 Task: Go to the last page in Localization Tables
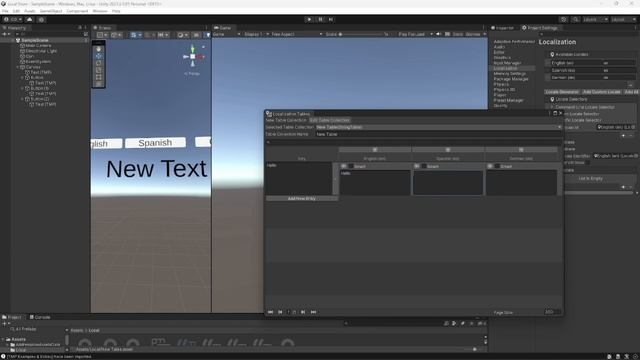[313, 312]
